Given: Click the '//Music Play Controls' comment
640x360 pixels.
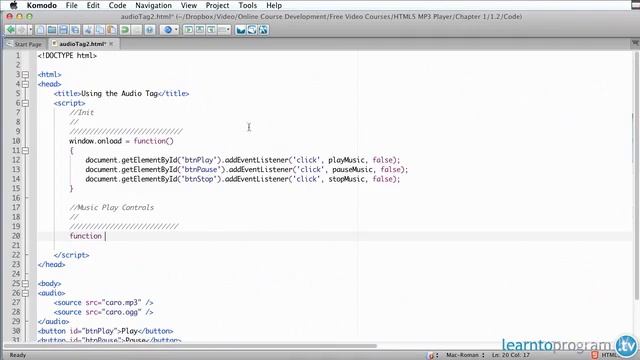Looking at the screenshot, I should tap(111, 207).
